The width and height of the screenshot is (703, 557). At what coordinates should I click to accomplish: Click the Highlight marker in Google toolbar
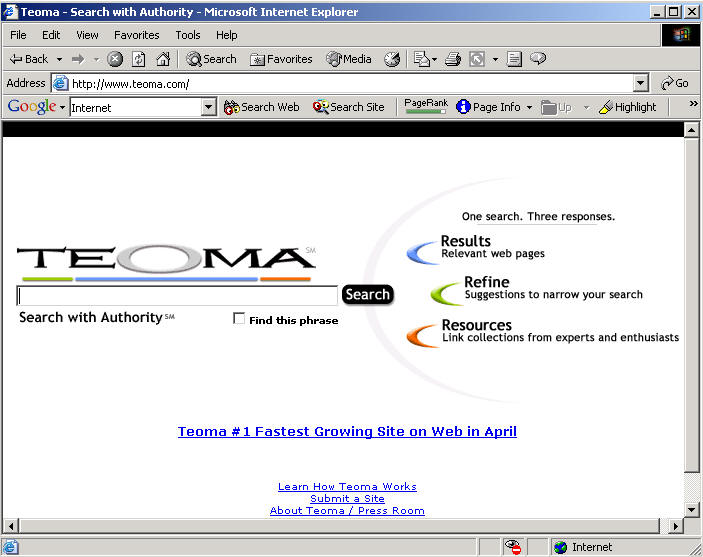coord(627,107)
